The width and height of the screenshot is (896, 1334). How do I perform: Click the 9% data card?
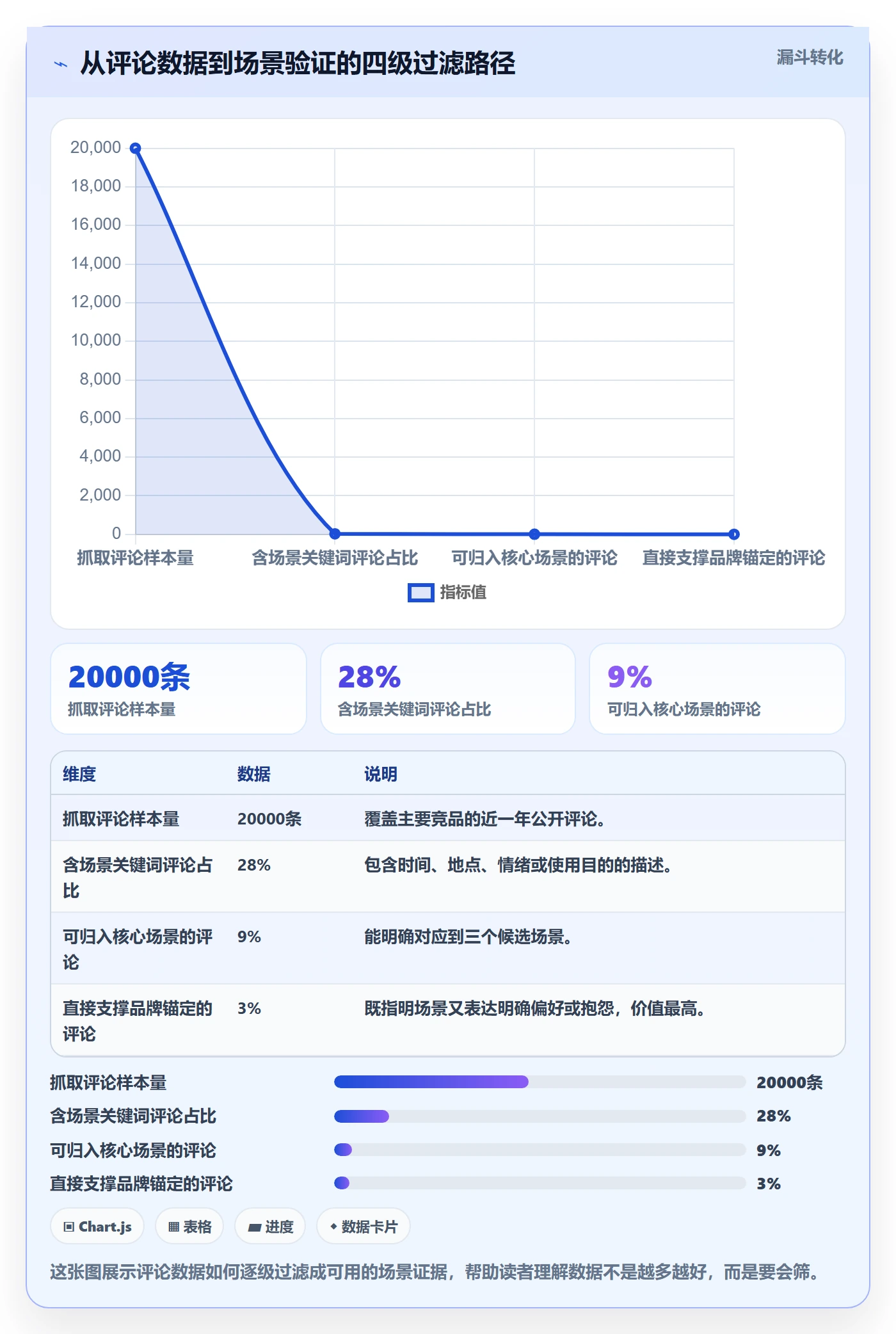click(x=717, y=689)
